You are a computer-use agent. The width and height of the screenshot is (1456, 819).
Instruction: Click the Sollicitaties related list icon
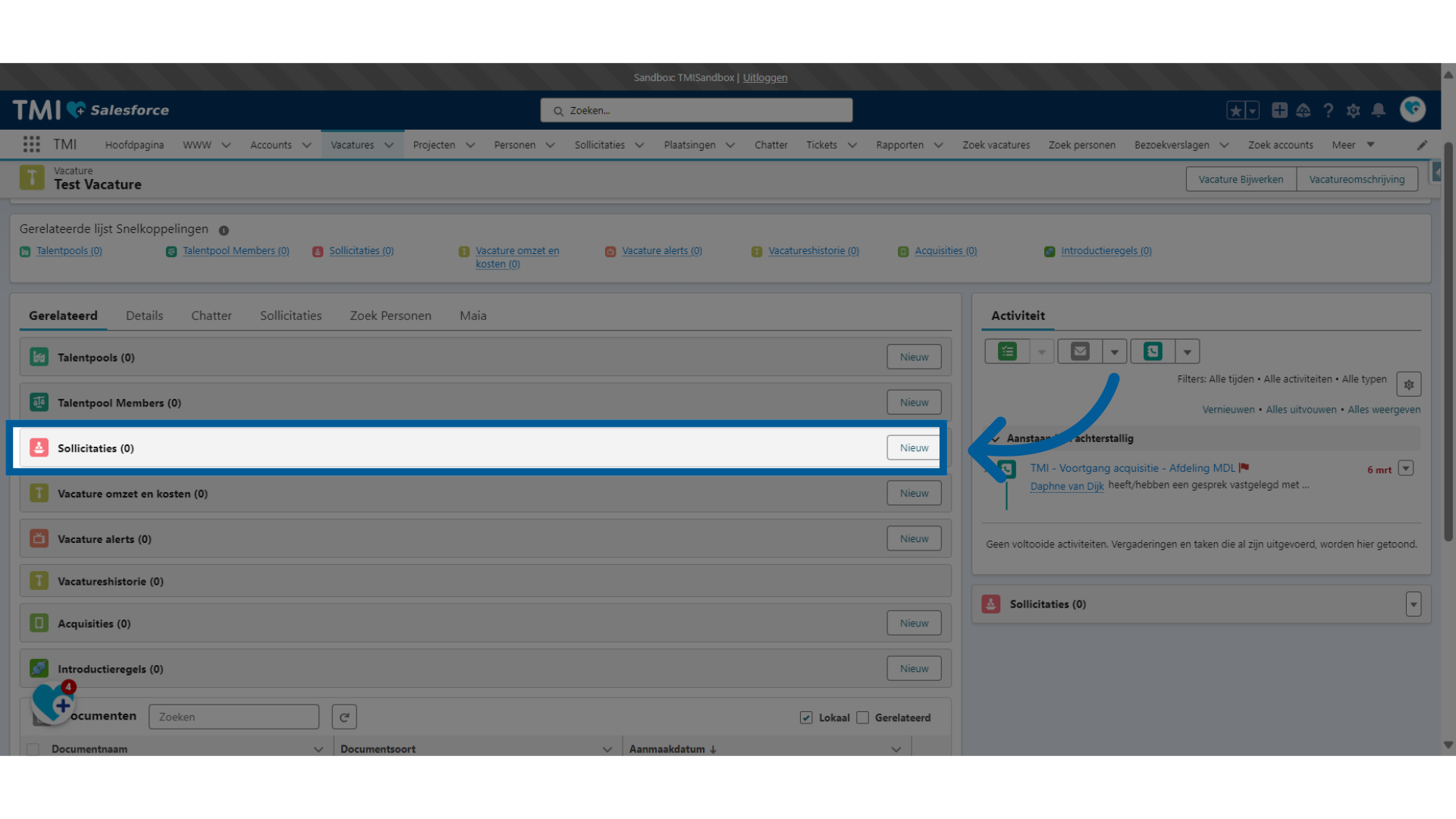(39, 447)
